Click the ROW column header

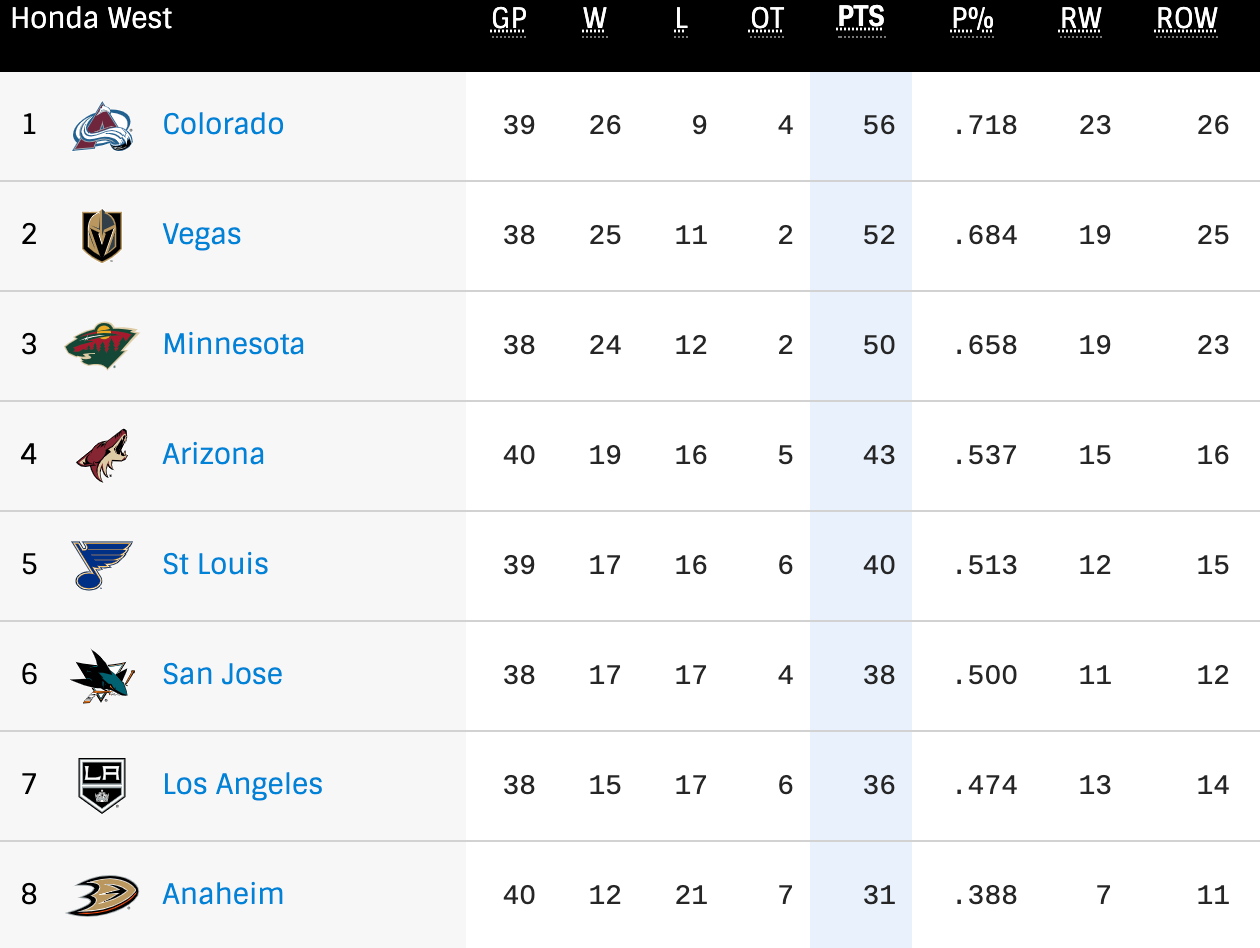tap(1187, 19)
